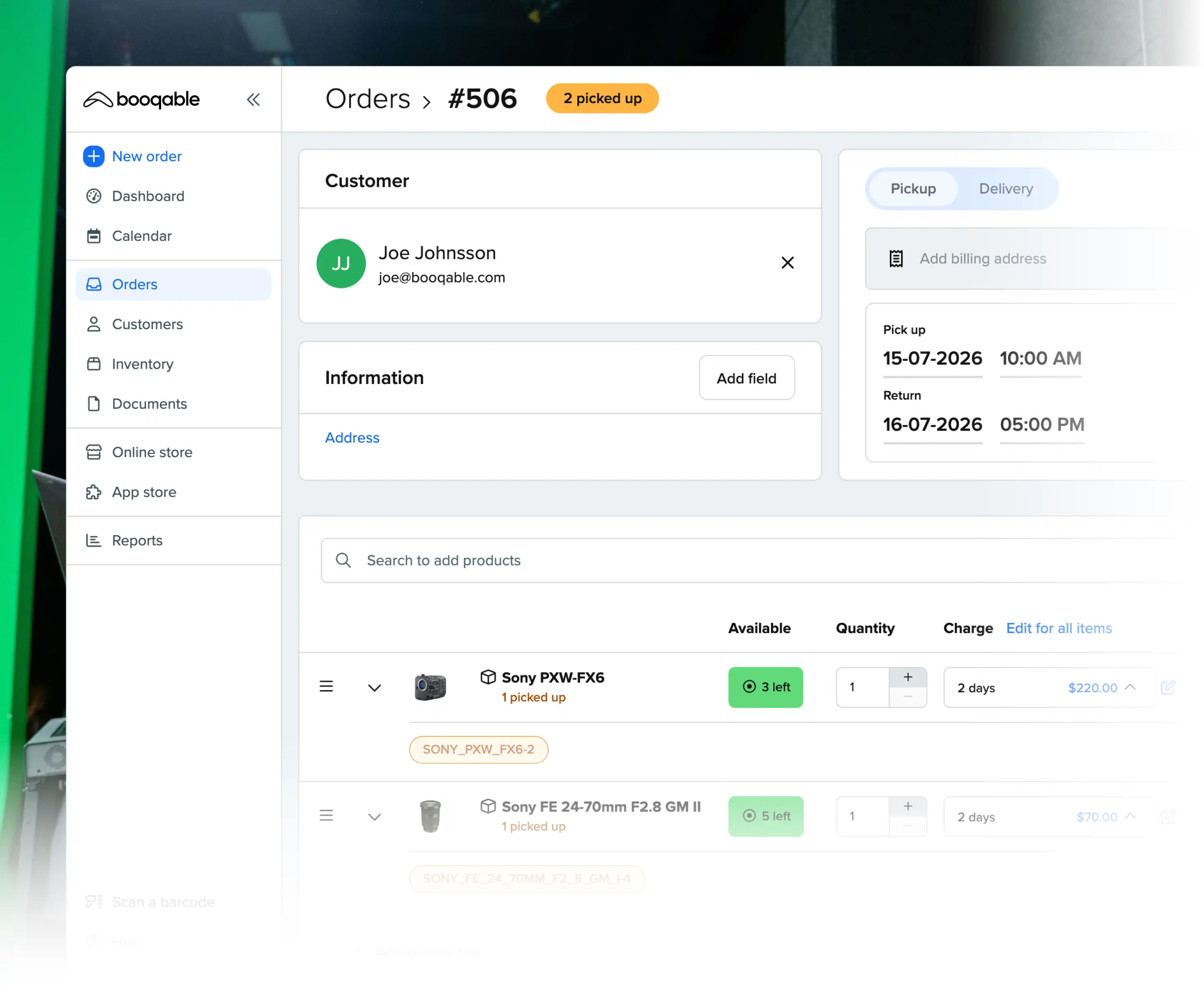Screen dimensions: 1204x990
Task: Select the Pickup option
Action: pyautogui.click(x=912, y=189)
